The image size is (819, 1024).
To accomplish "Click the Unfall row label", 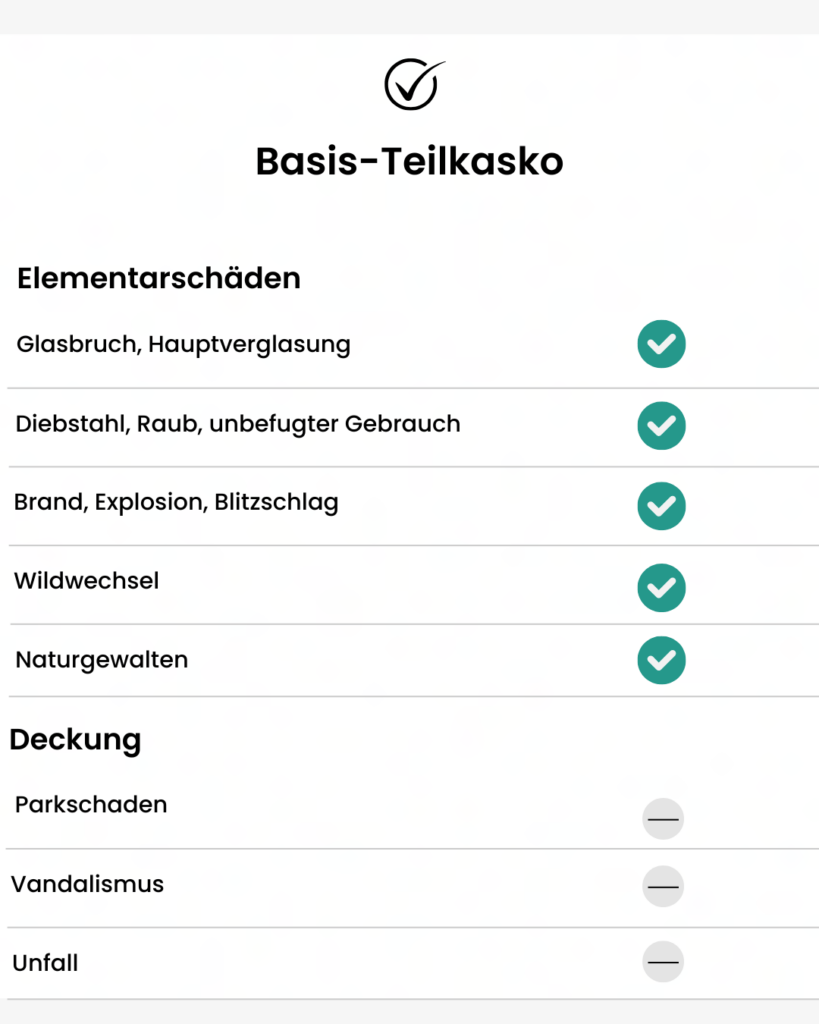I will [45, 963].
